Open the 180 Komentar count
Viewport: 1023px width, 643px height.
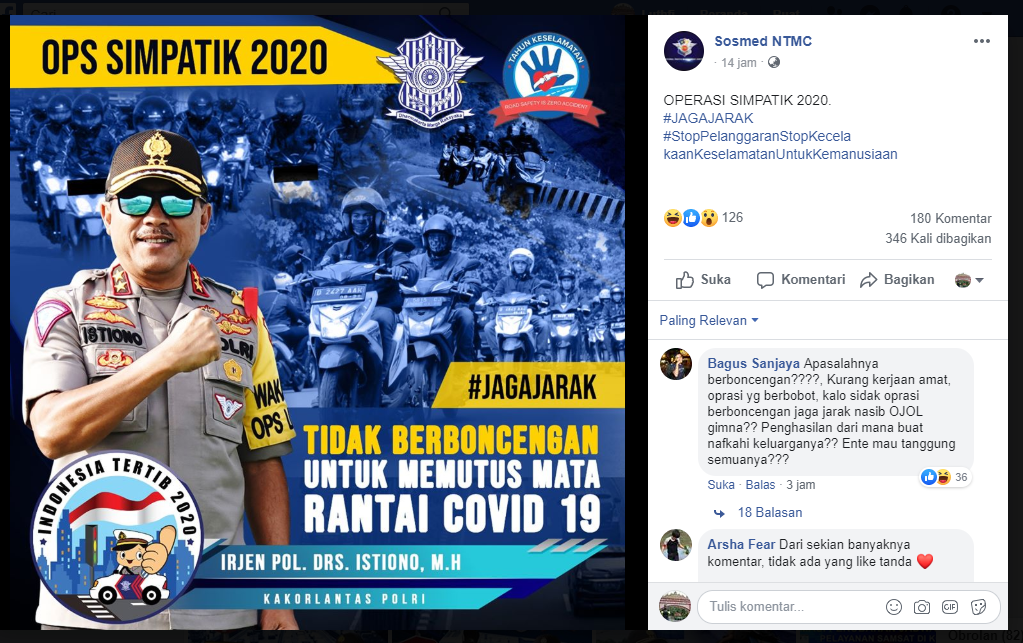tap(951, 218)
